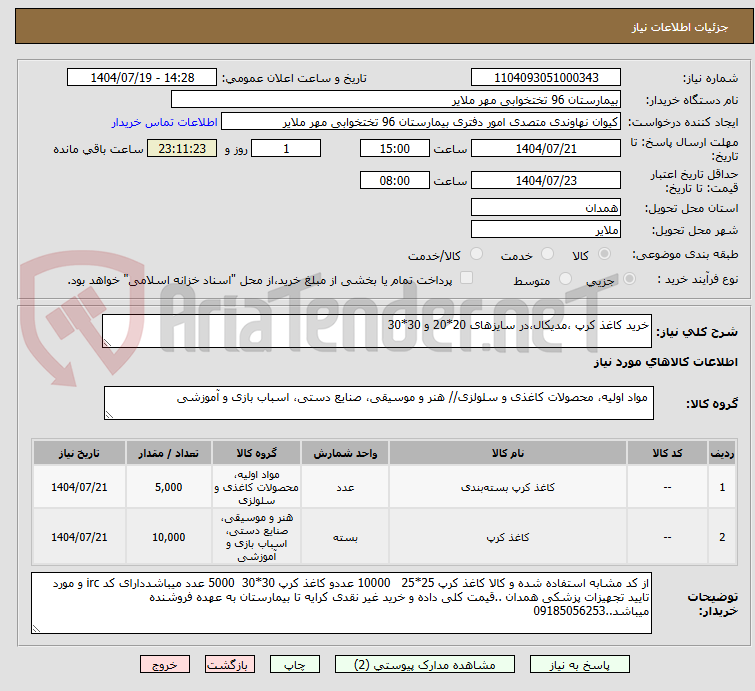Click the validity time field 08:00

394,181
